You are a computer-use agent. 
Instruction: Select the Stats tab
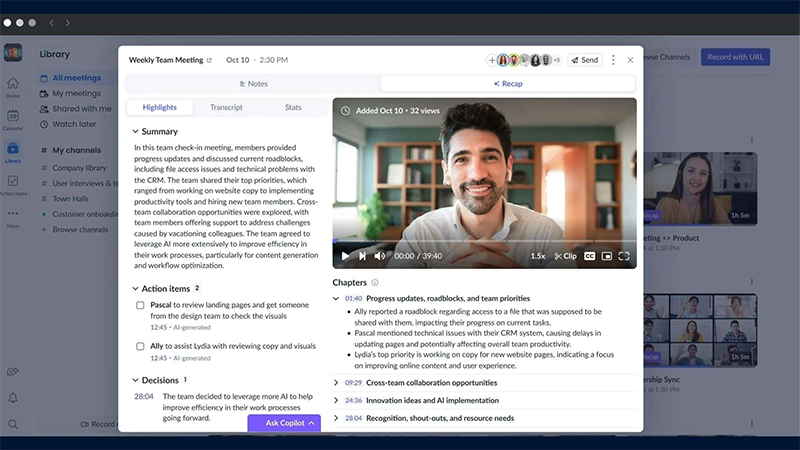tap(293, 107)
